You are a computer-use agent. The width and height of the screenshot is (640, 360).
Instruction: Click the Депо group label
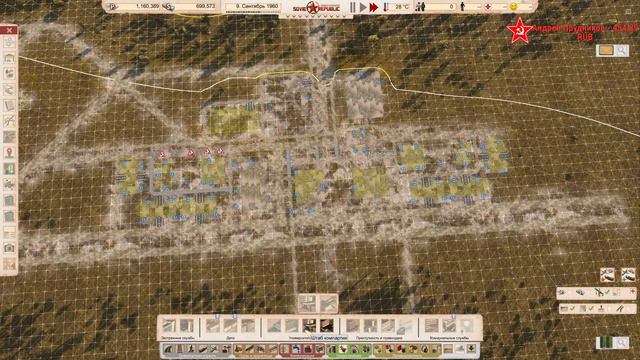230,338
